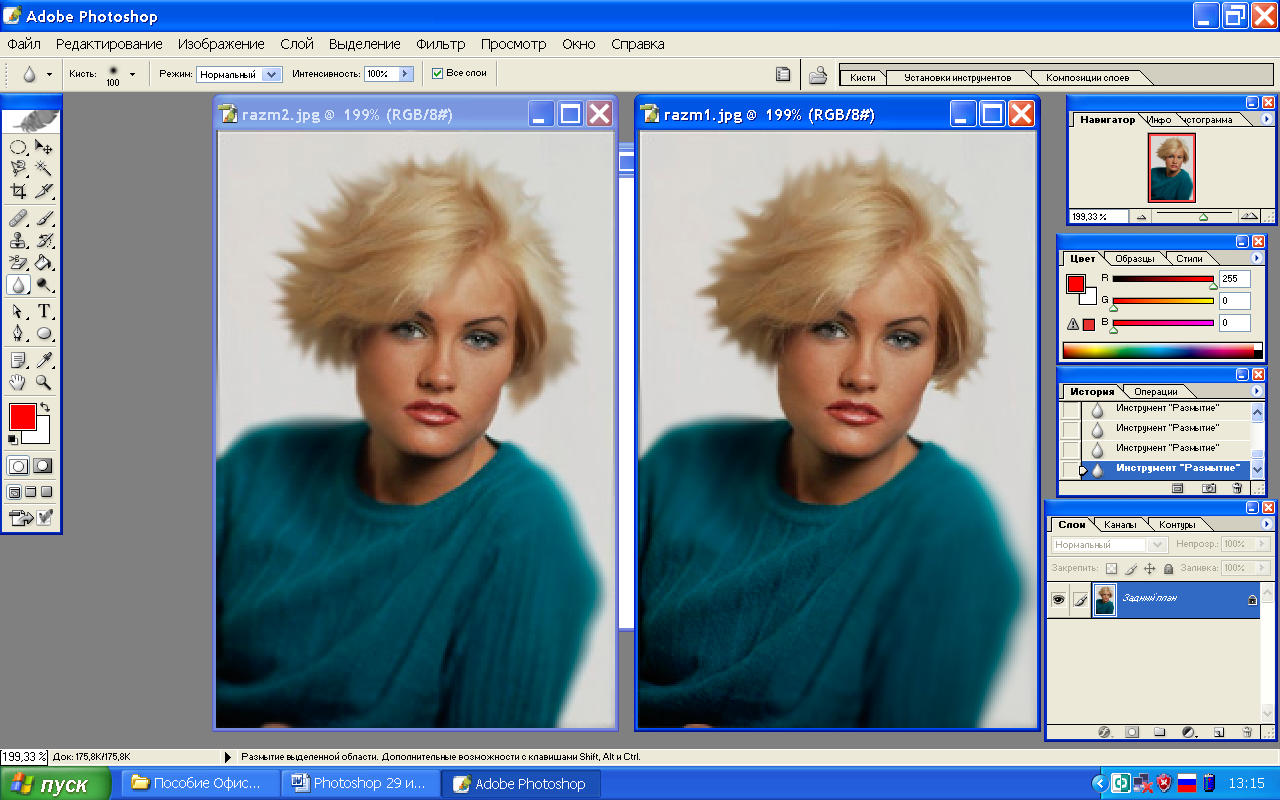Delete layer with Layers panel trash icon

click(x=1249, y=732)
